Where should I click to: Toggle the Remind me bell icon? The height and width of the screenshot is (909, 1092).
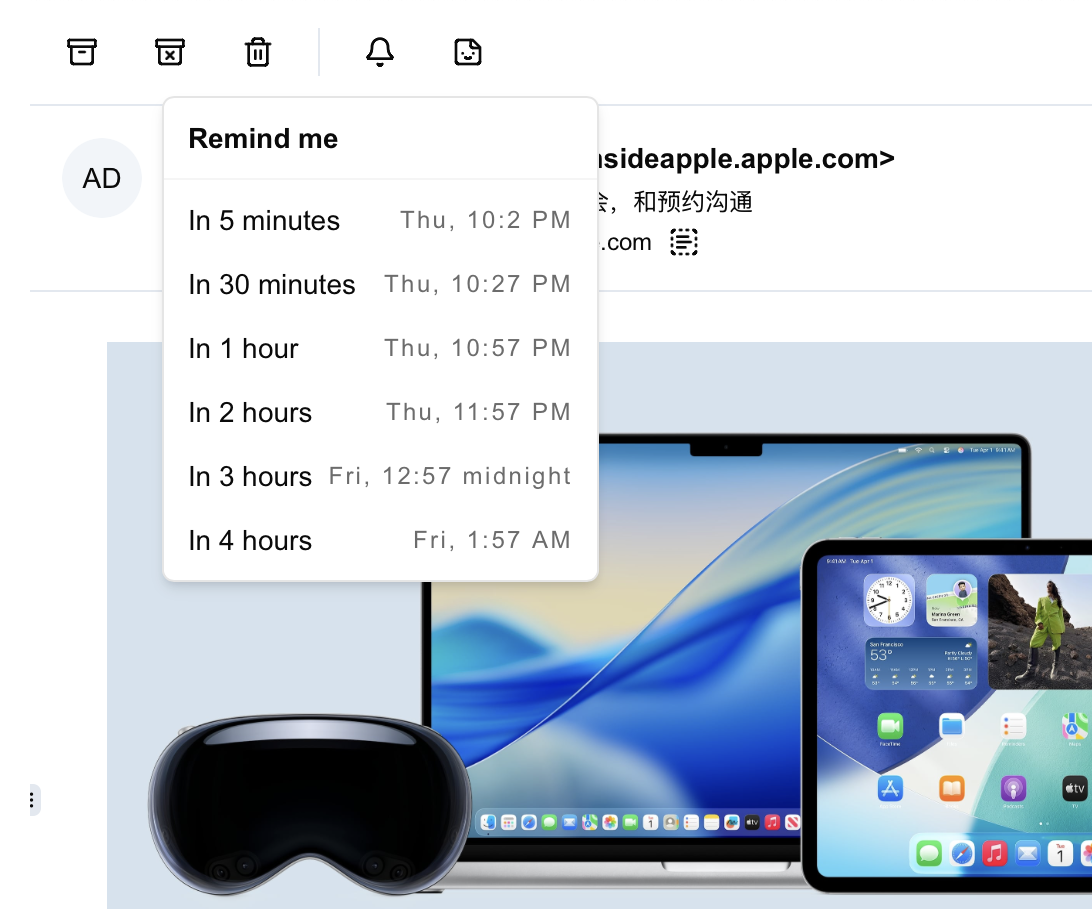pos(380,52)
